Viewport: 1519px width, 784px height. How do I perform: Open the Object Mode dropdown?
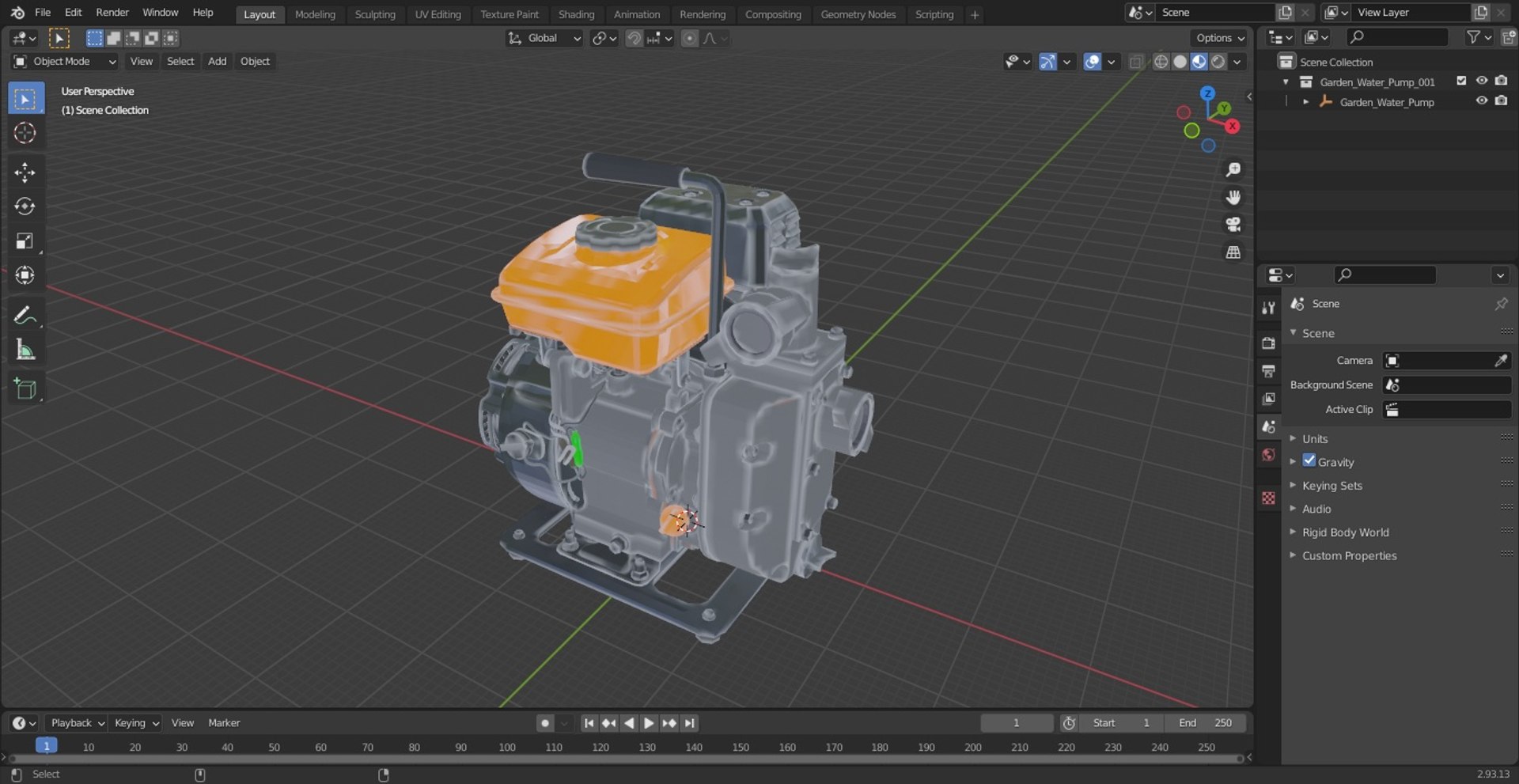coord(65,62)
